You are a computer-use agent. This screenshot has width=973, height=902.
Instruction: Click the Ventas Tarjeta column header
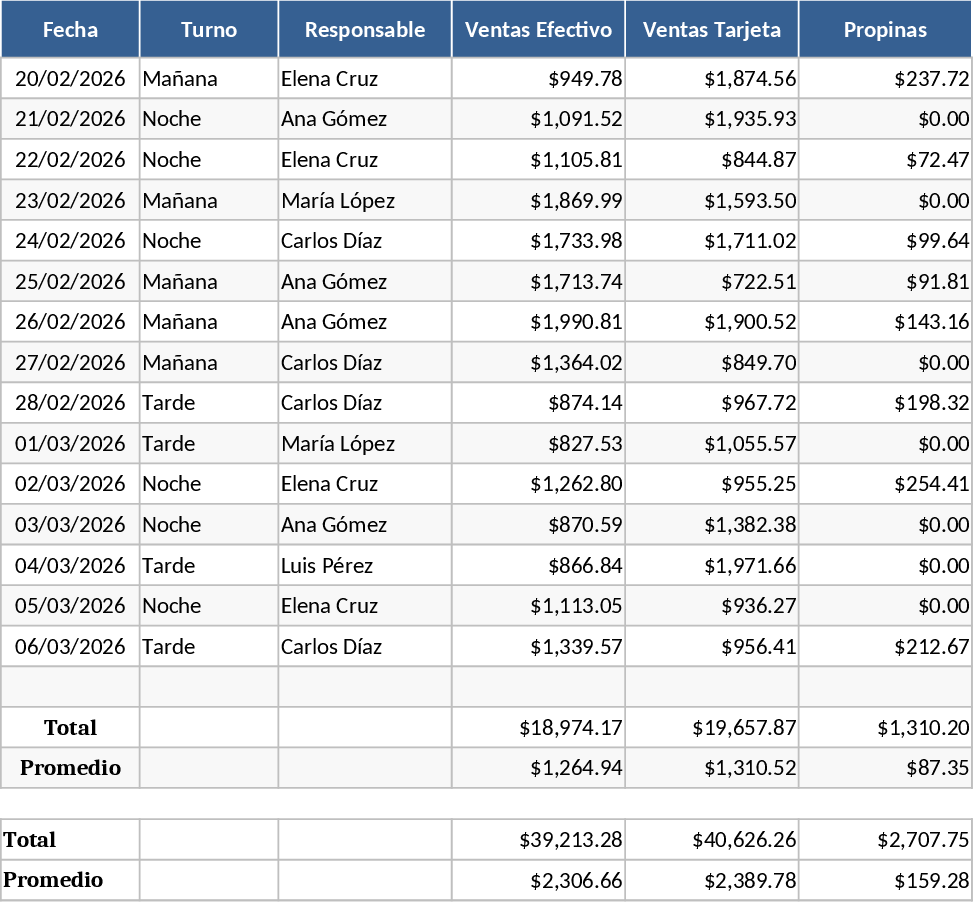click(712, 30)
